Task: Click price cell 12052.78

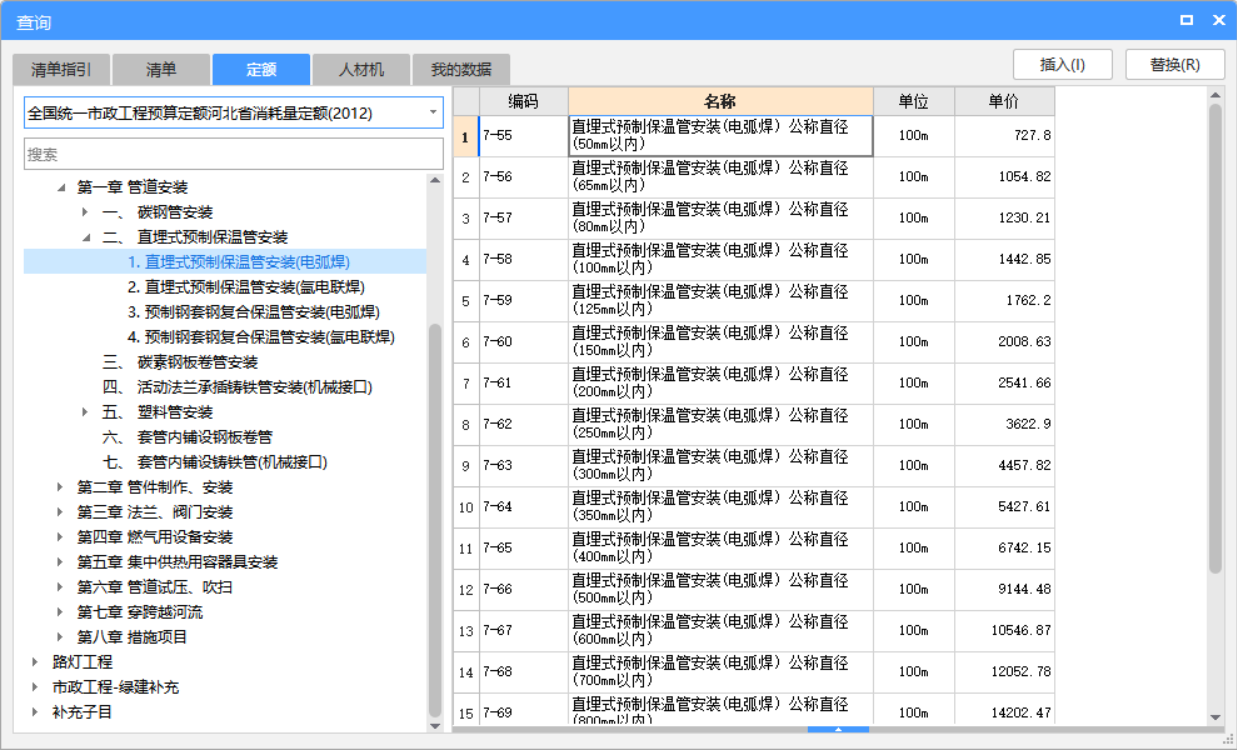Action: [1005, 672]
